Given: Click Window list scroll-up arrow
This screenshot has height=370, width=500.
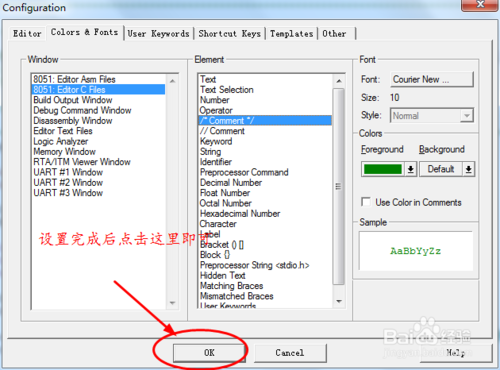Looking at the screenshot, I should point(172,81).
